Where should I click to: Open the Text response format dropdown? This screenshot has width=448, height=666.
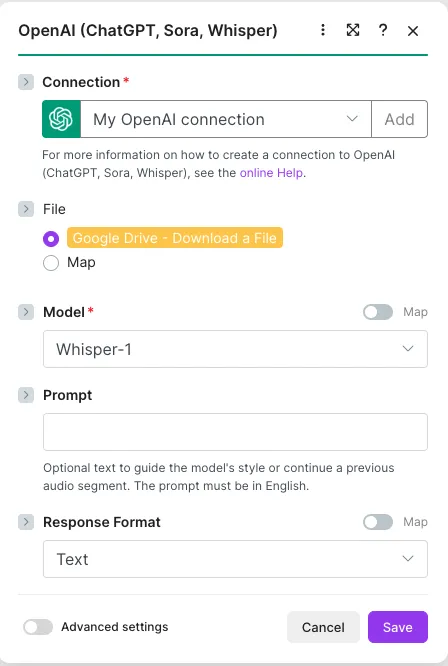[235, 559]
